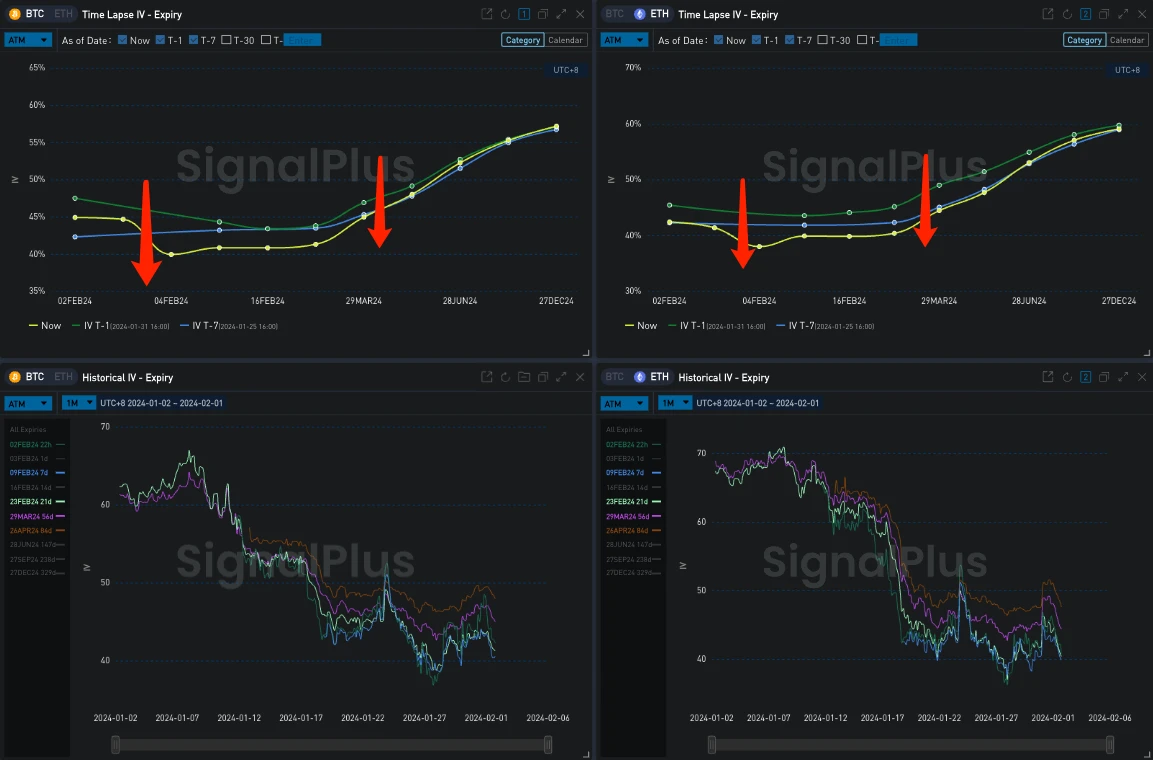Switch BTC Time Lapse panel to ETH
The image size is (1153, 760).
(x=63, y=14)
